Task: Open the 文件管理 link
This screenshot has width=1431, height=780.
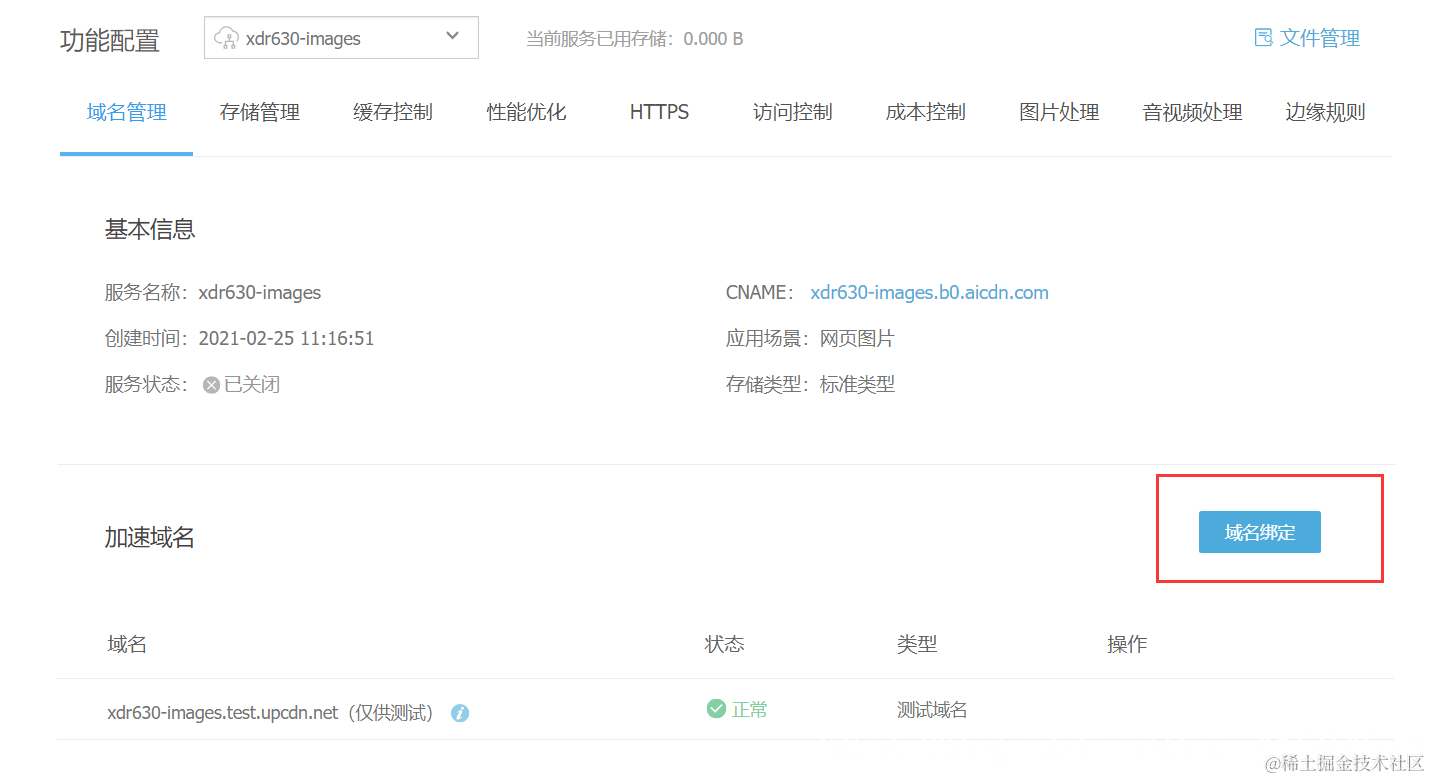Action: (1320, 38)
